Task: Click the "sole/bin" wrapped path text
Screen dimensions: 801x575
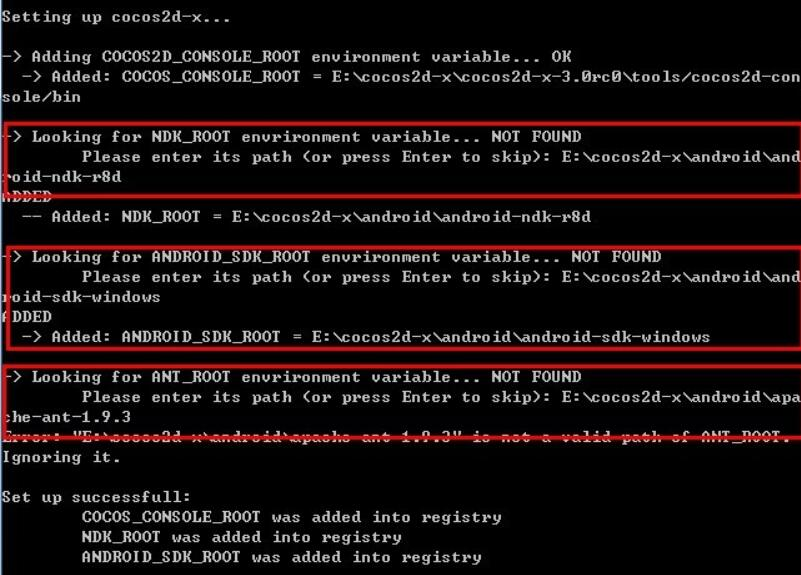Action: [41, 97]
